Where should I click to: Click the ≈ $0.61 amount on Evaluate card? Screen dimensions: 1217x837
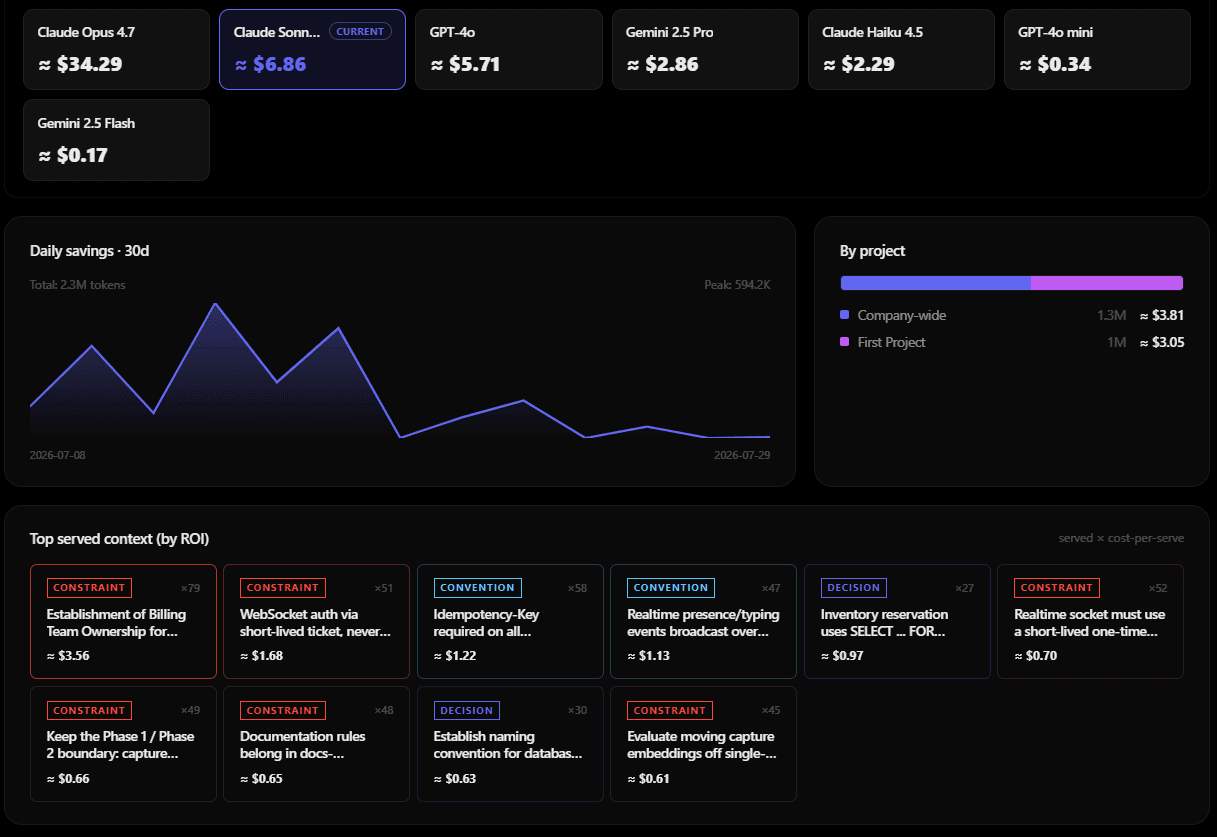click(649, 778)
